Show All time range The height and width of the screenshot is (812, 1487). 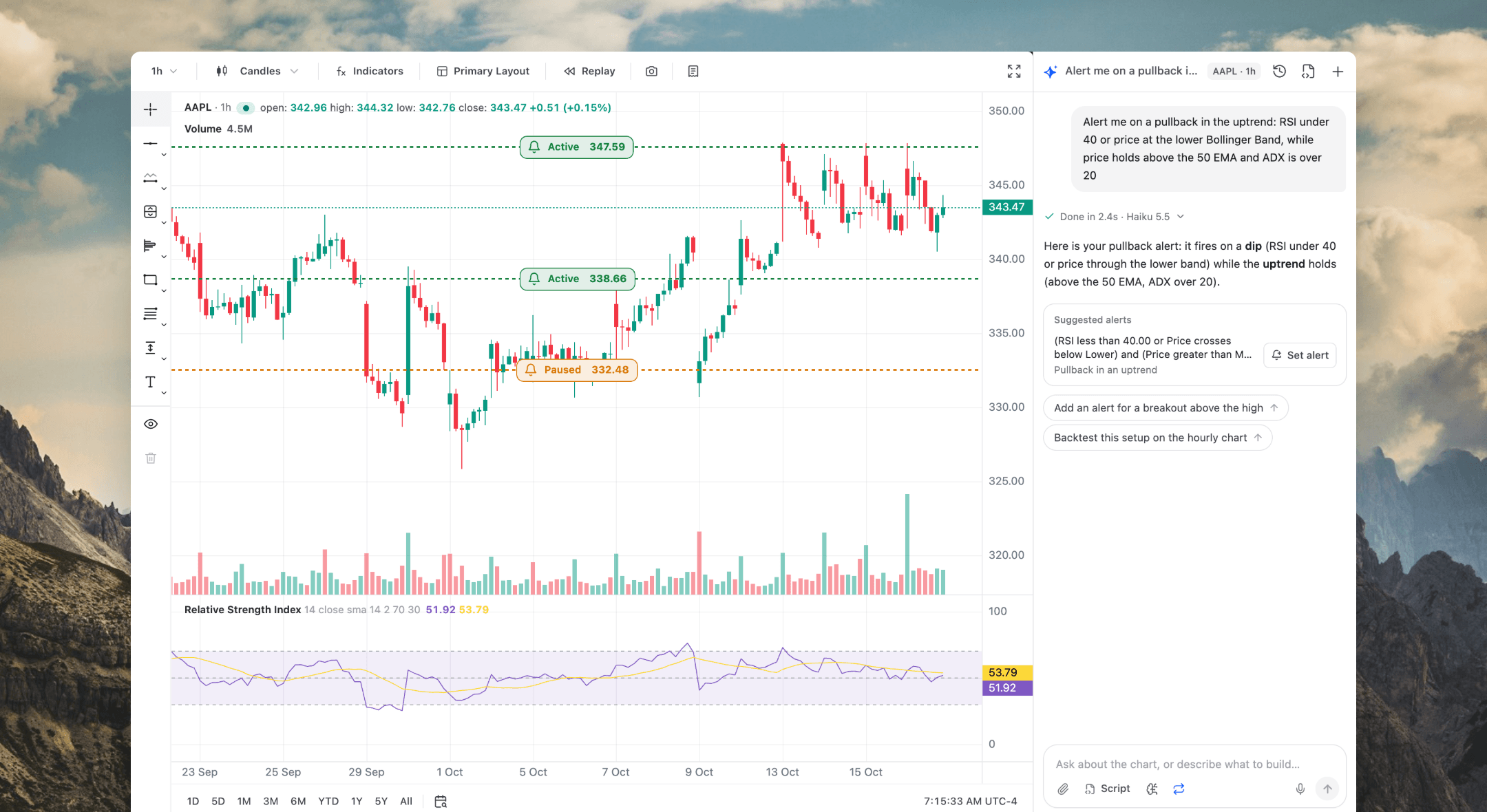406,801
